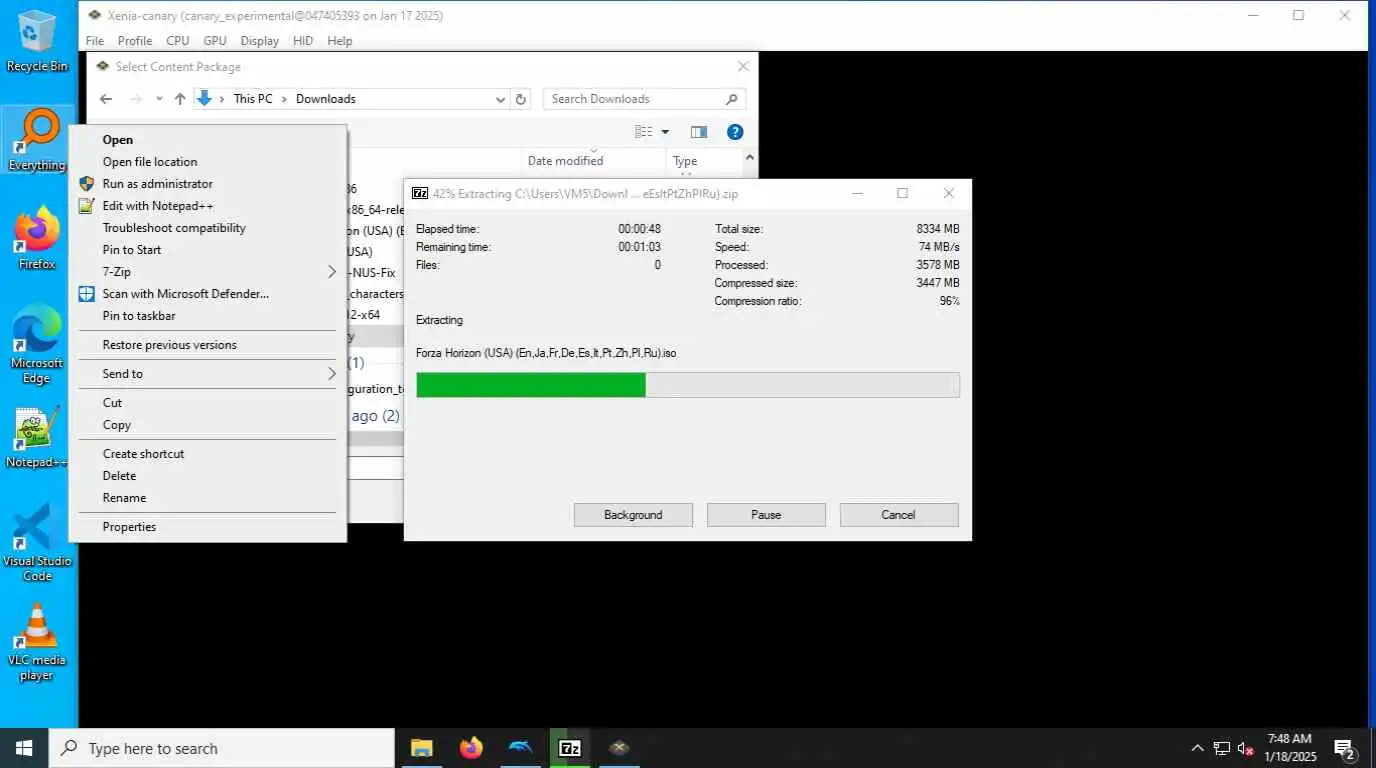Open the Xenia Display menu
The height and width of the screenshot is (768, 1376).
(260, 41)
